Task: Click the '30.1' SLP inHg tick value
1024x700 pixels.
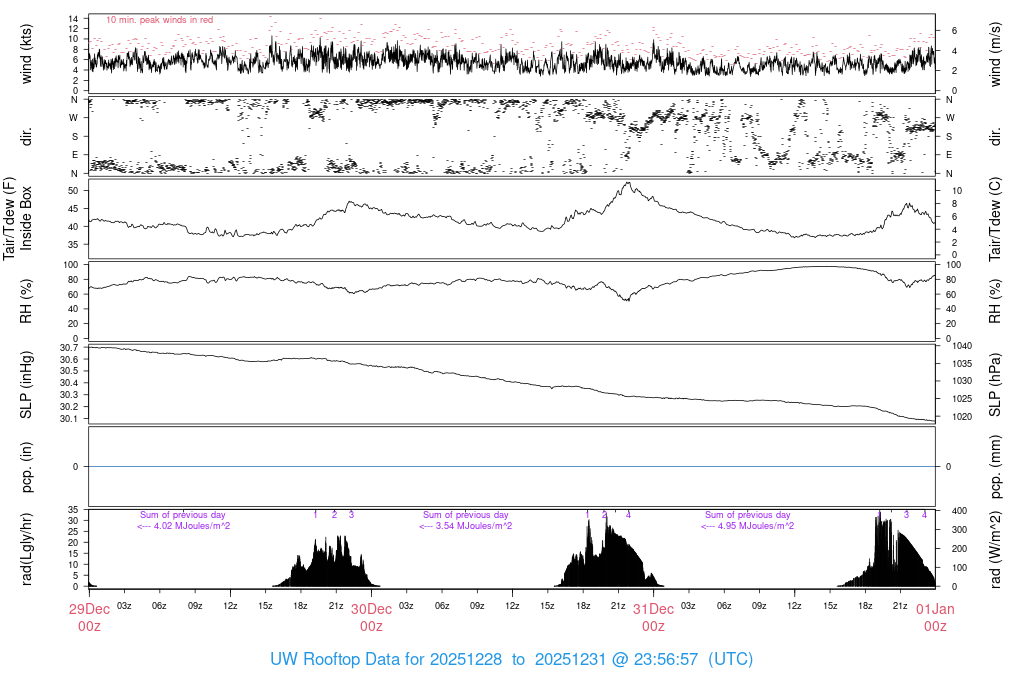Action: point(69,419)
